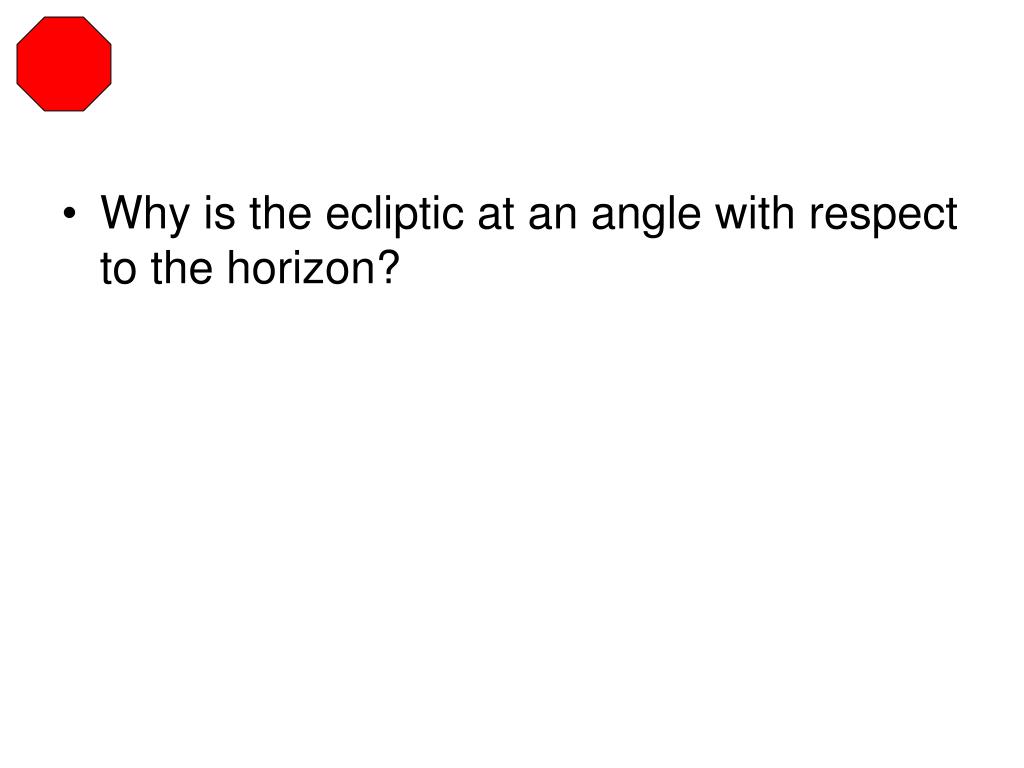Click the letter 'g' in 'angle'

coord(652,222)
